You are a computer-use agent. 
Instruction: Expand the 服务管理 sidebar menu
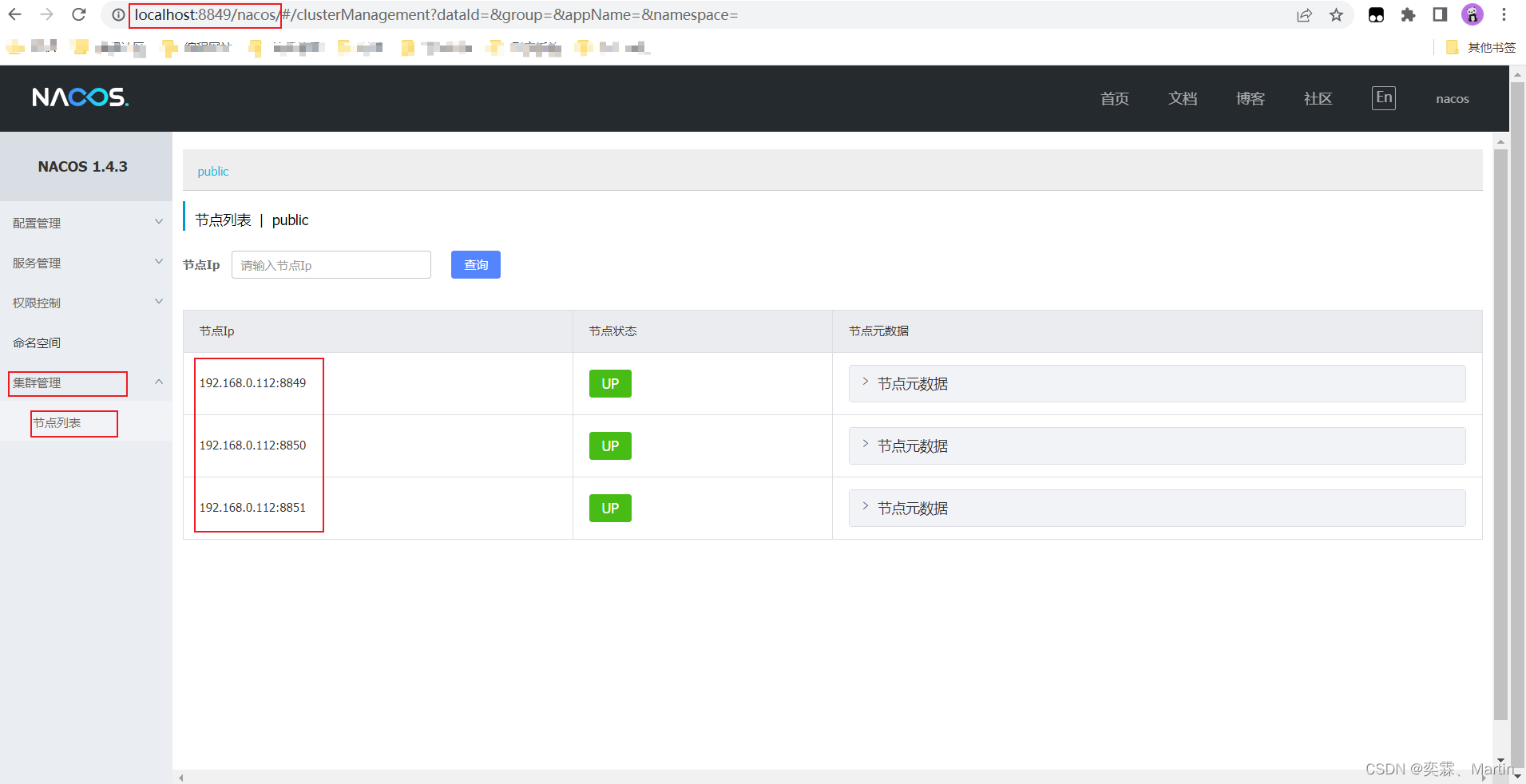pyautogui.click(x=85, y=263)
